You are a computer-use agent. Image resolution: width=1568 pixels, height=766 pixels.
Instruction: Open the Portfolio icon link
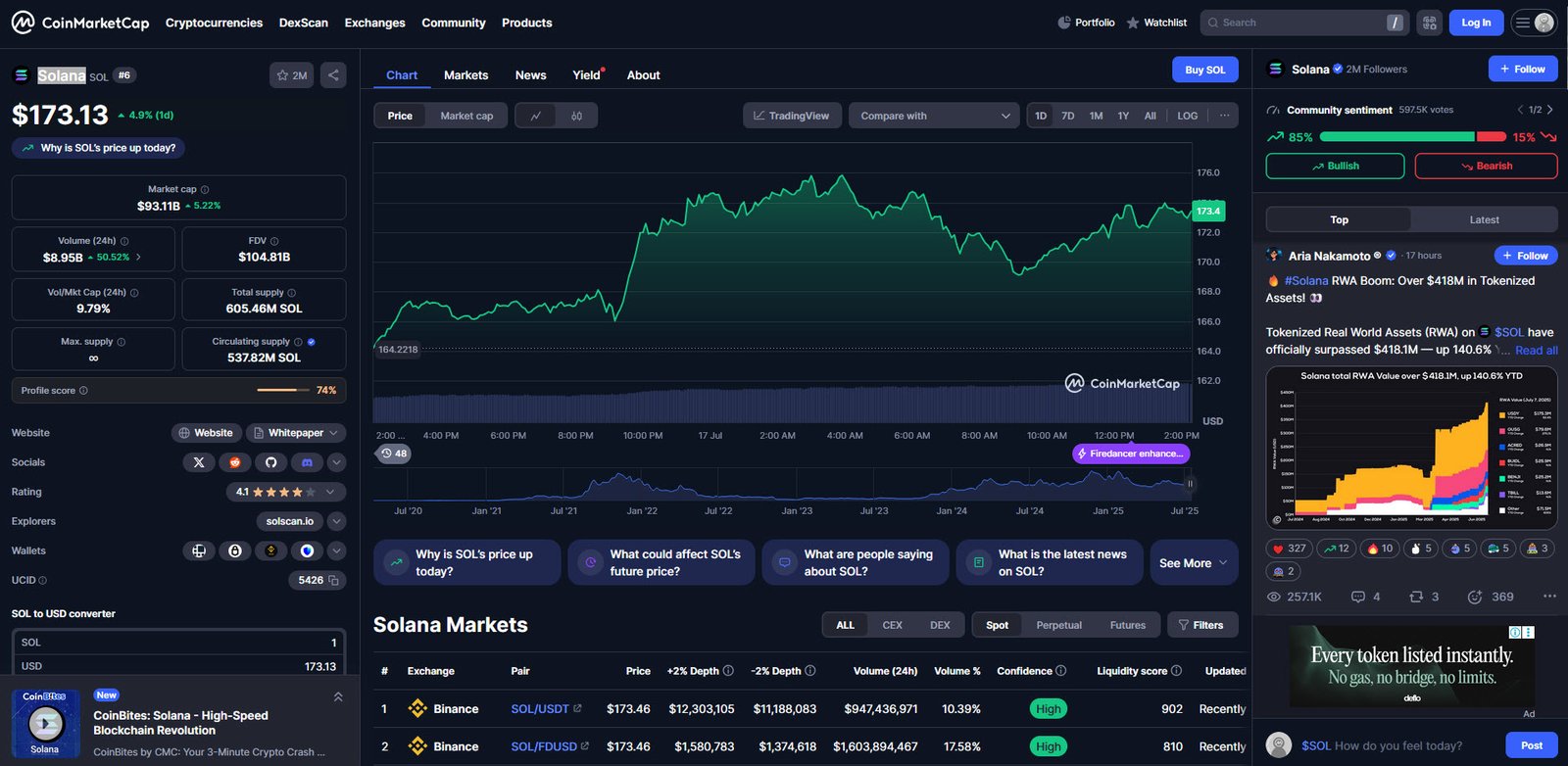[x=1086, y=23]
